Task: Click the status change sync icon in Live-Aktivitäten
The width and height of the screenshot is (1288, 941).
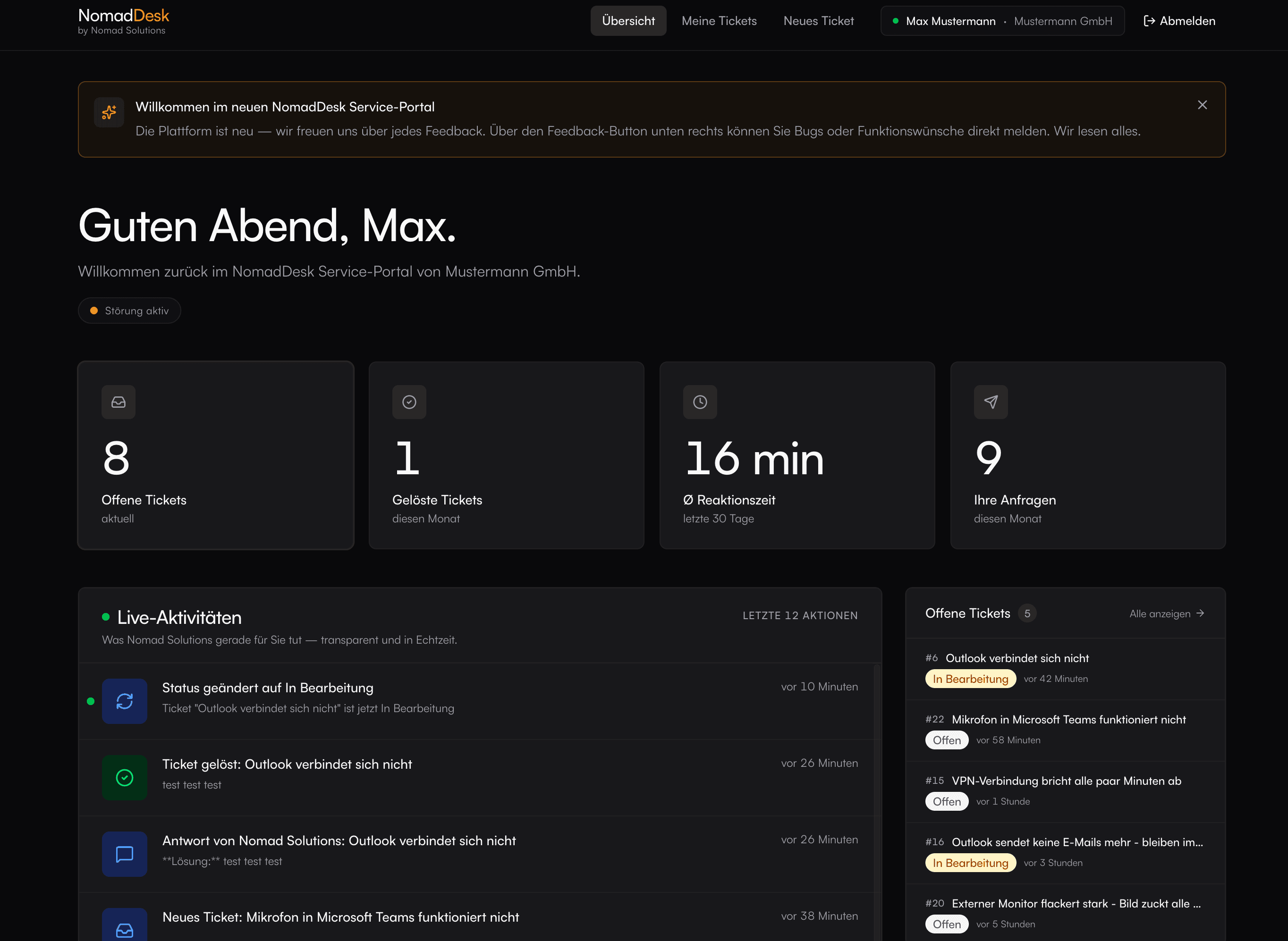Action: [124, 701]
